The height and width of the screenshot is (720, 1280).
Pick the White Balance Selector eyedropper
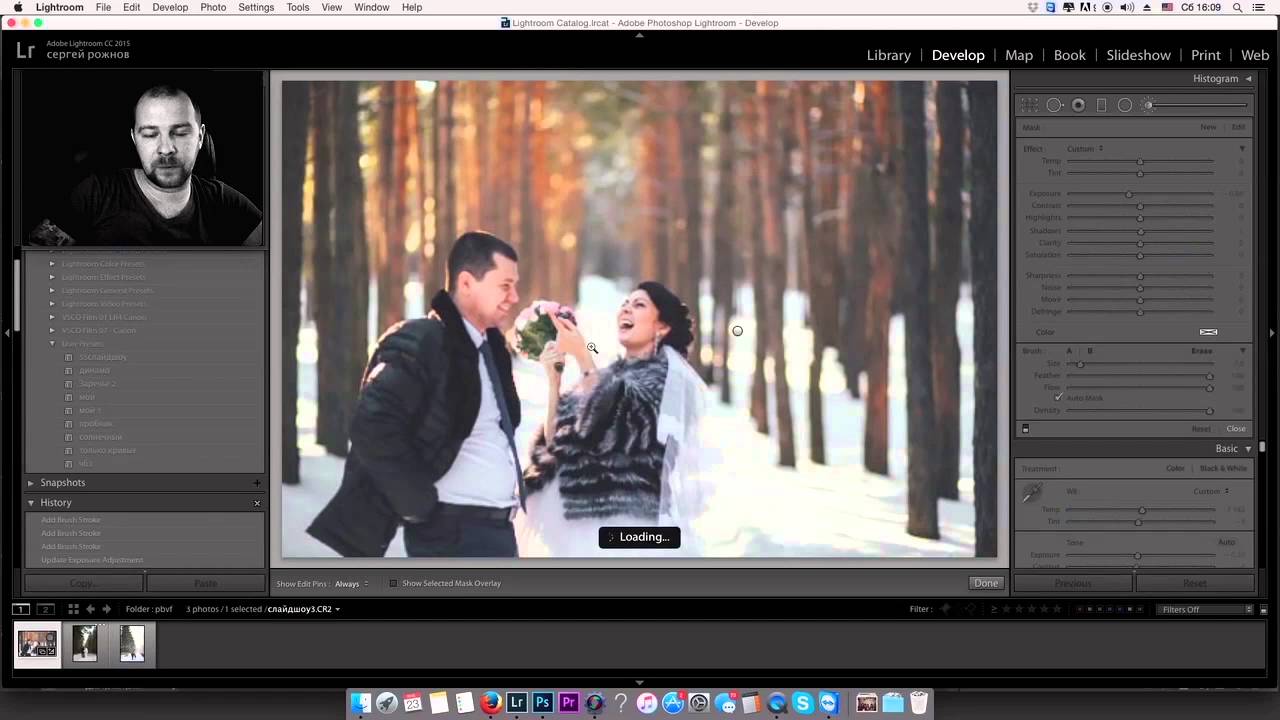pos(1031,493)
